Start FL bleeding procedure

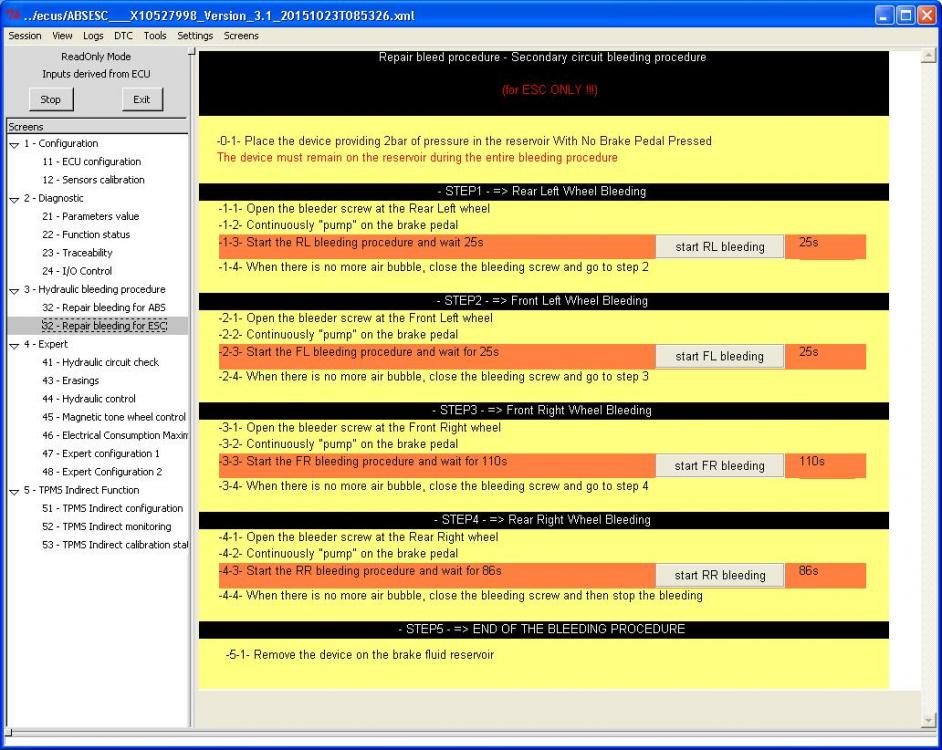coord(720,356)
